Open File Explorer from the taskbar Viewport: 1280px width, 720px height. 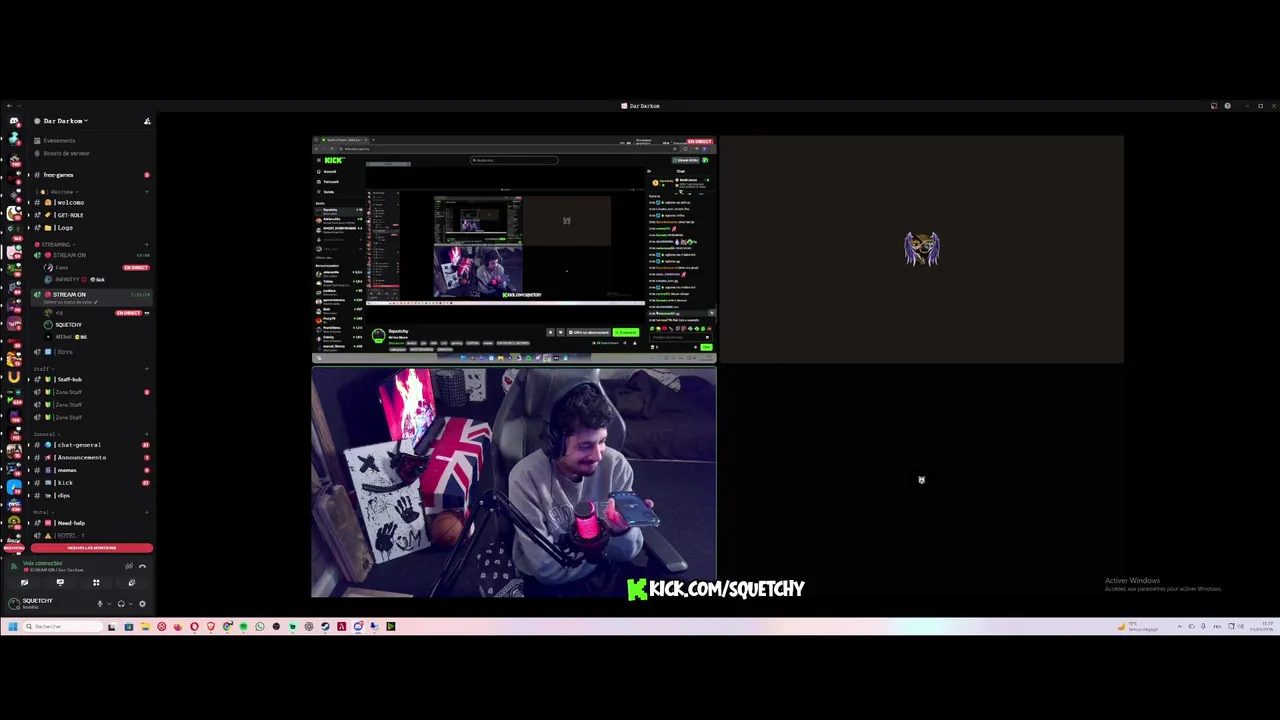tap(146, 626)
